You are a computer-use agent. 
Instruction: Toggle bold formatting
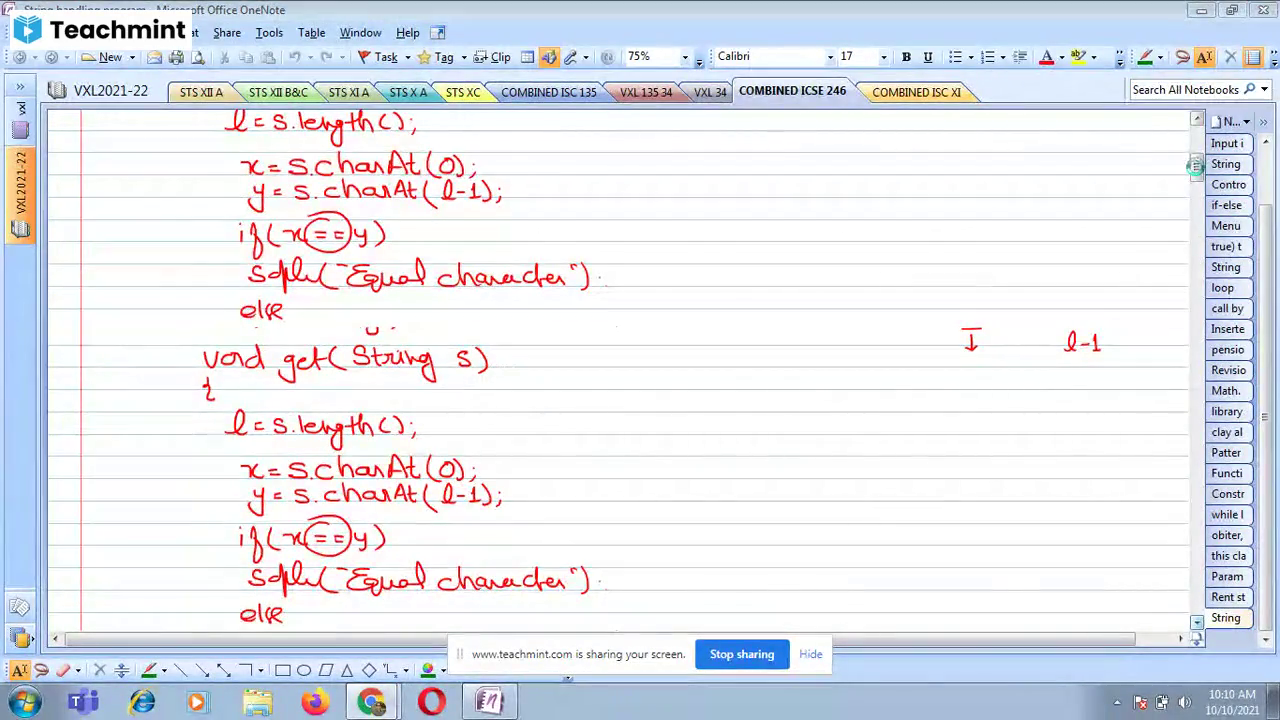pos(906,57)
